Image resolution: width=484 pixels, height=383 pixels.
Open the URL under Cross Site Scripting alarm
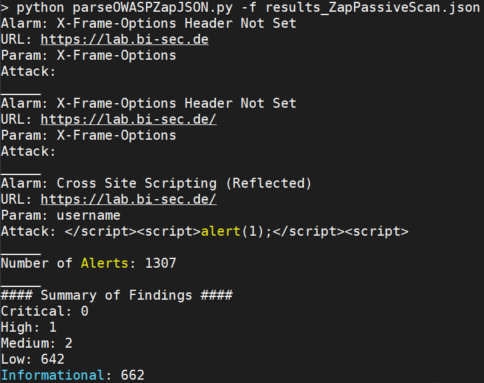(129, 199)
